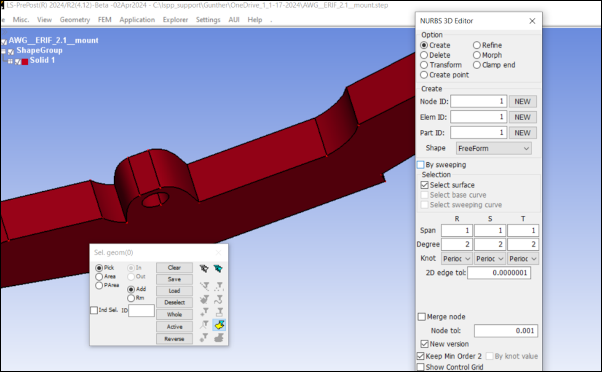Click the teal arrow pick icon
This screenshot has height=372, width=602.
[218, 268]
